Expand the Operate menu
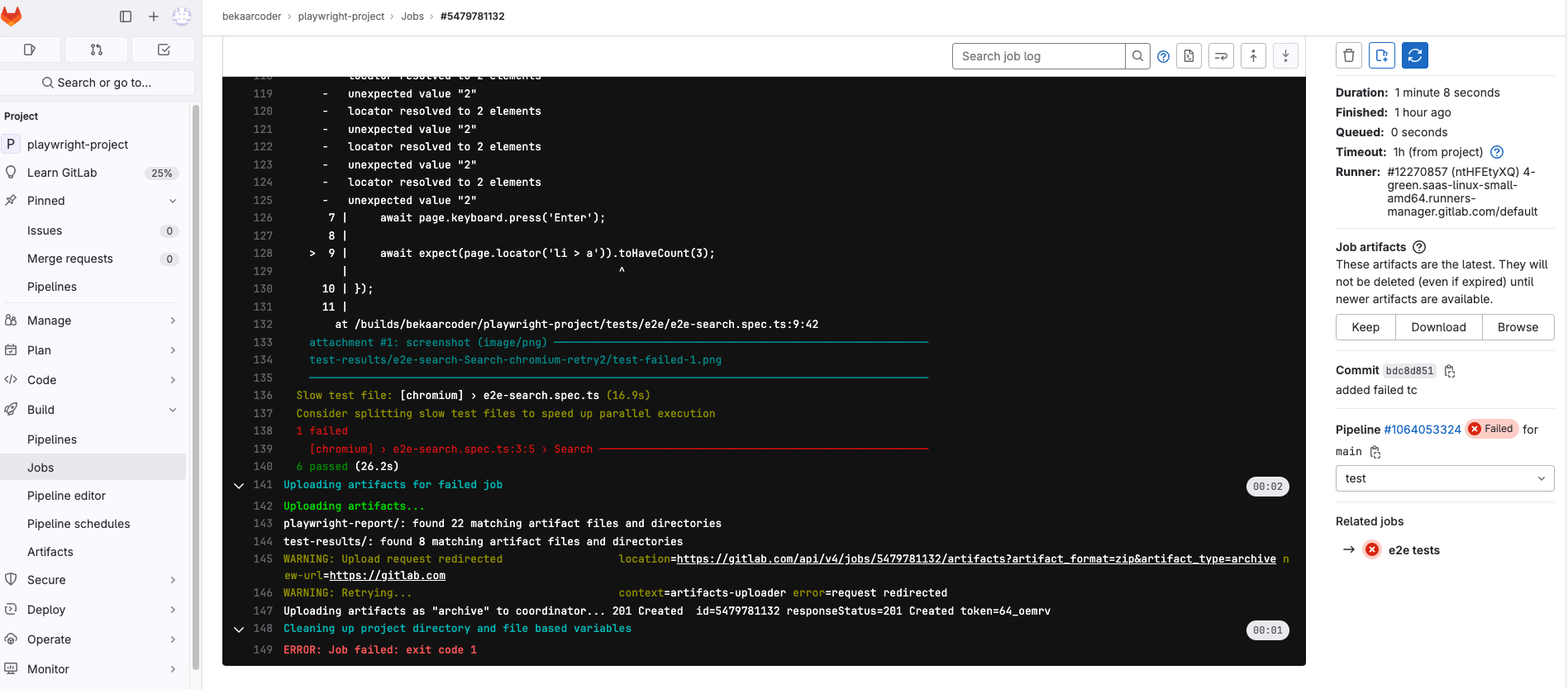This screenshot has width=1568, height=689. coord(93,639)
